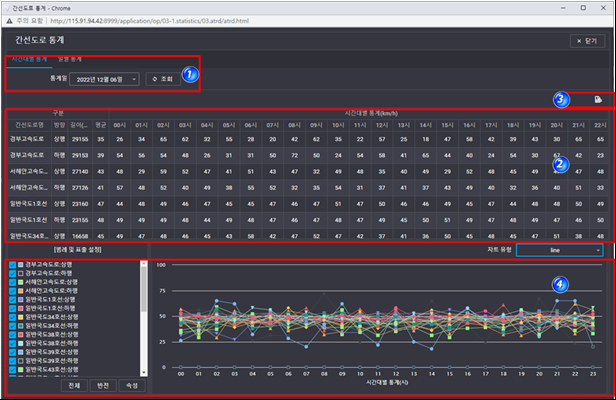The image size is (616, 400).
Task: Click the blue numbered marker 2
Action: [561, 163]
